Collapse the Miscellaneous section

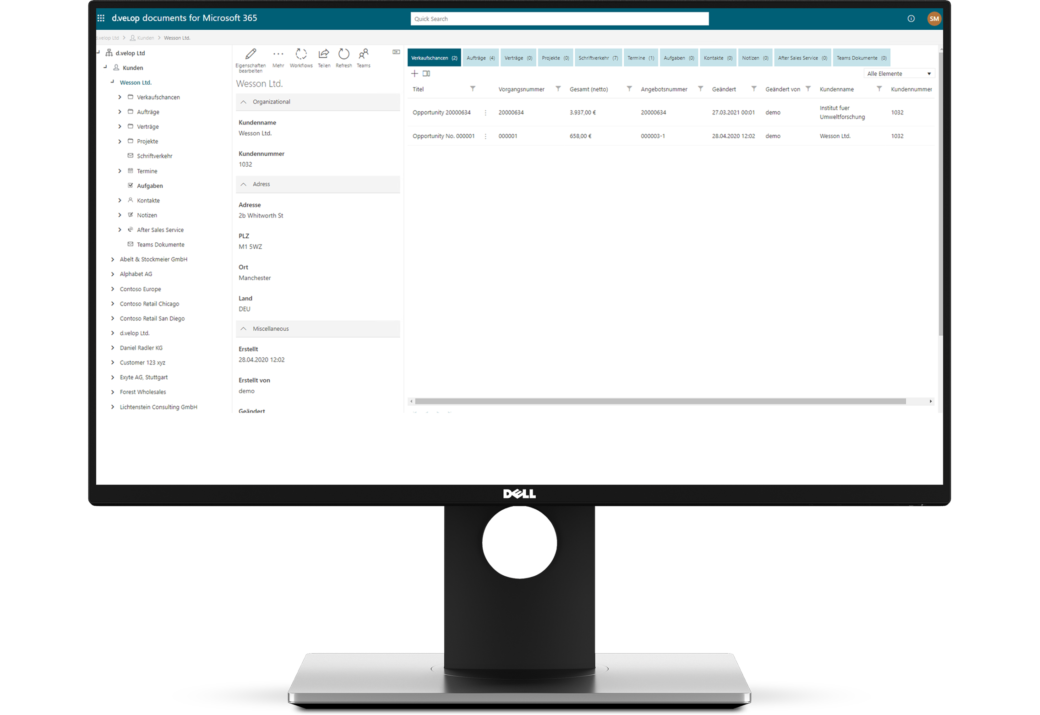point(243,328)
